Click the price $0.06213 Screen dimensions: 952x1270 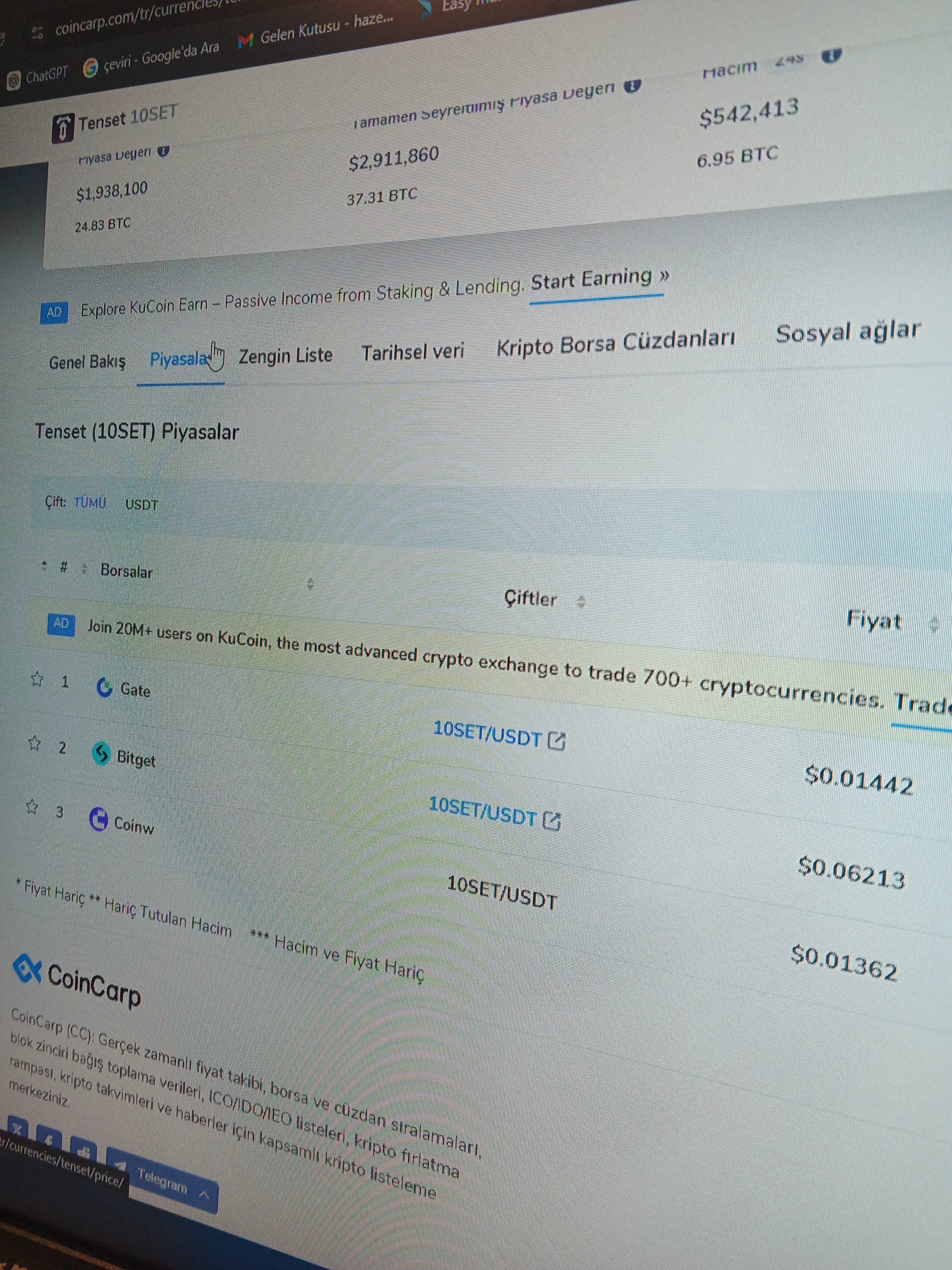pos(852,873)
